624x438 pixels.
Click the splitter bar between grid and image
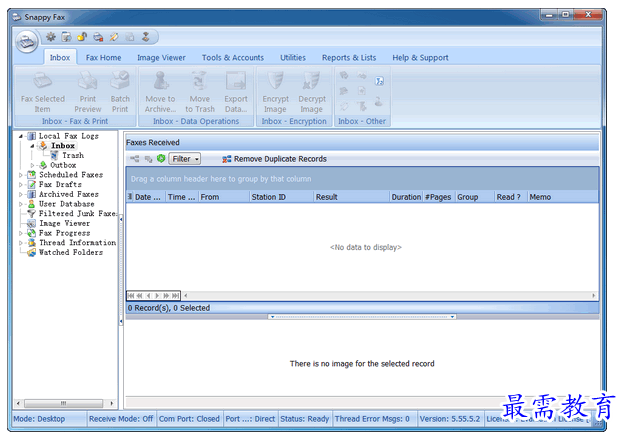[x=362, y=317]
